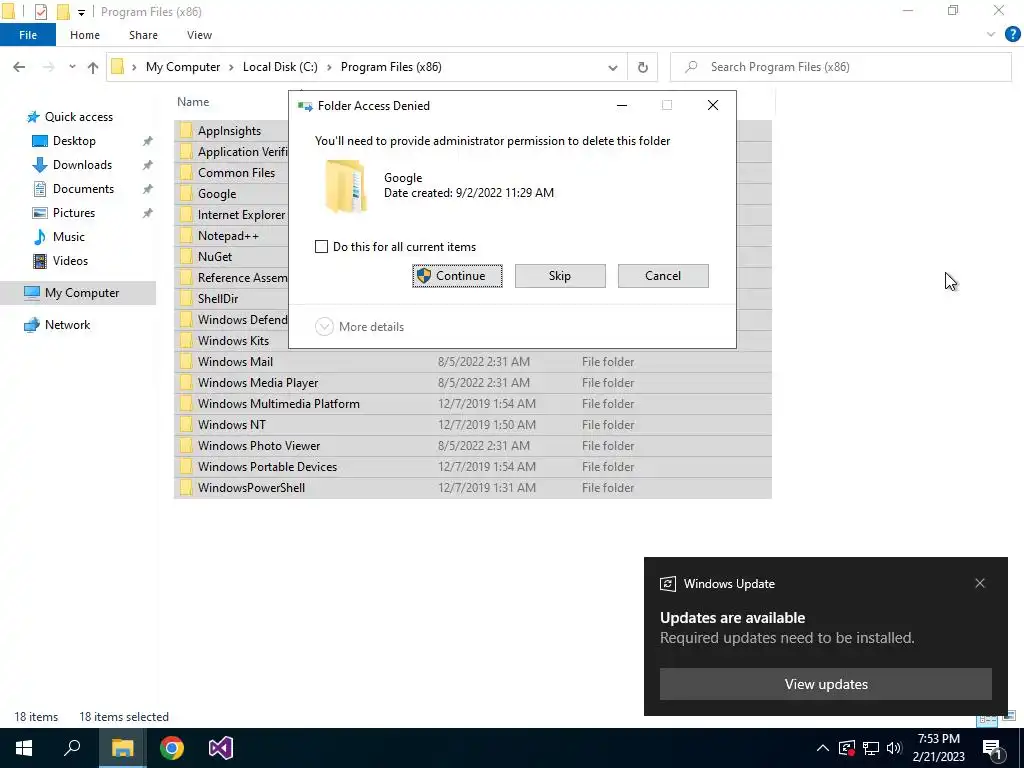Screen dimensions: 1024x768
Task: Select the AppInsights folder
Action: click(x=229, y=131)
